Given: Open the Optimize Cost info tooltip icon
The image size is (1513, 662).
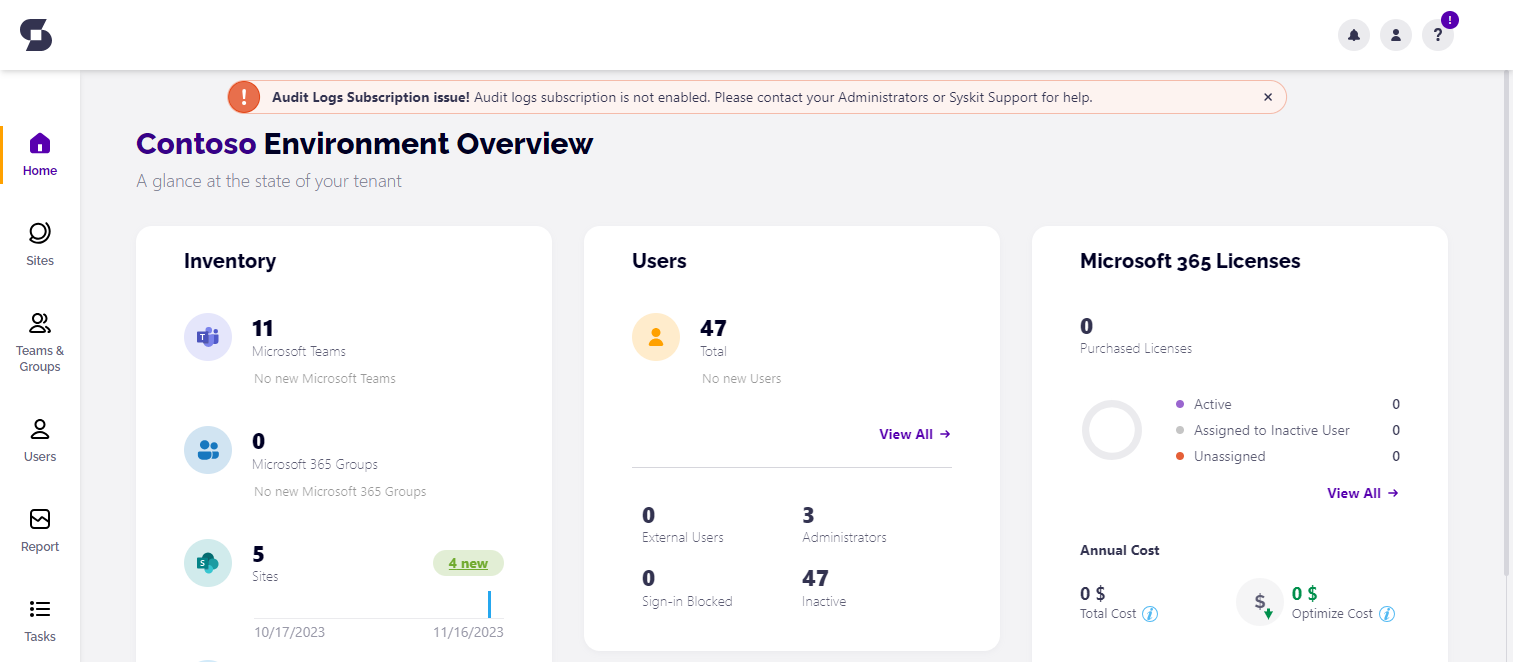Looking at the screenshot, I should (x=1388, y=613).
